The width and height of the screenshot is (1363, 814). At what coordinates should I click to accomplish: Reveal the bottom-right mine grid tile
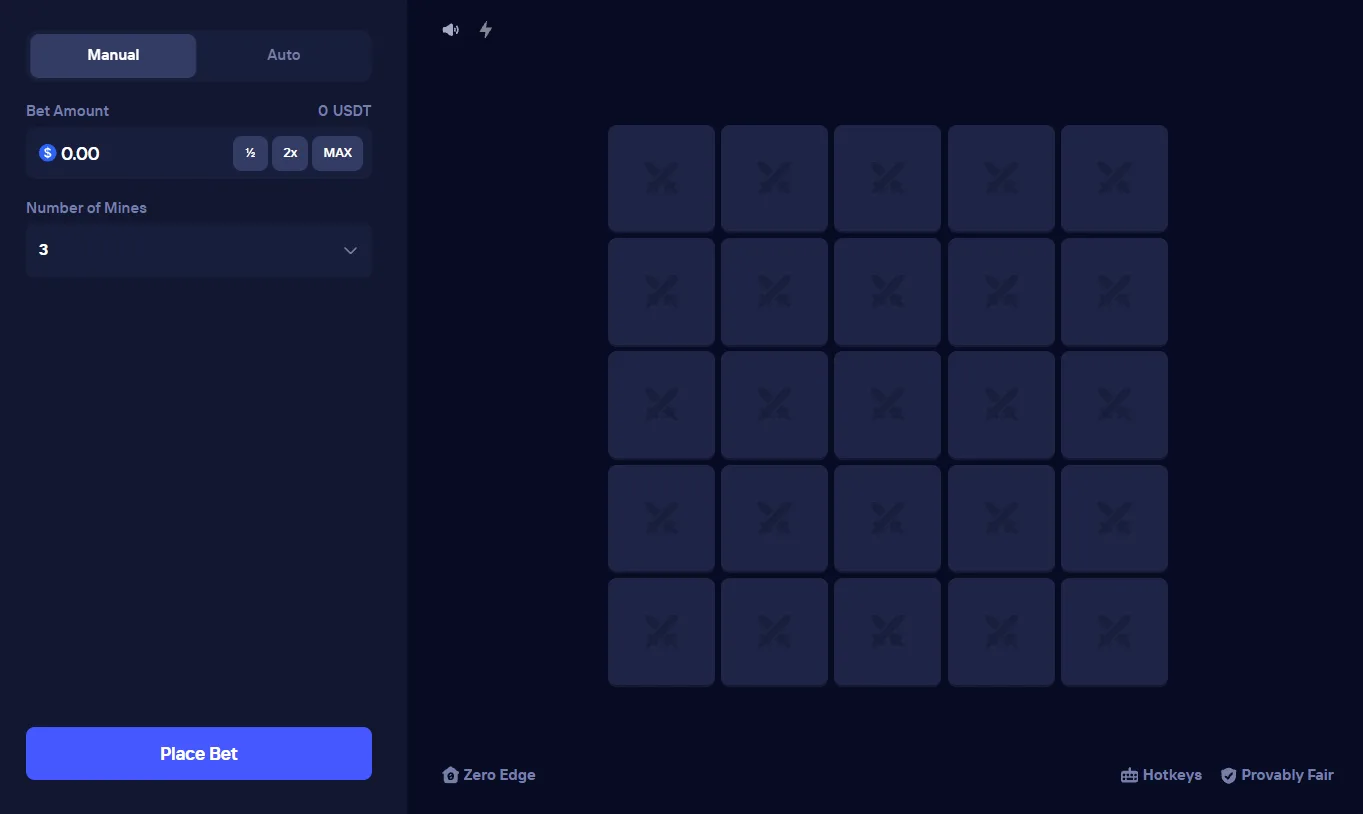coord(1114,632)
